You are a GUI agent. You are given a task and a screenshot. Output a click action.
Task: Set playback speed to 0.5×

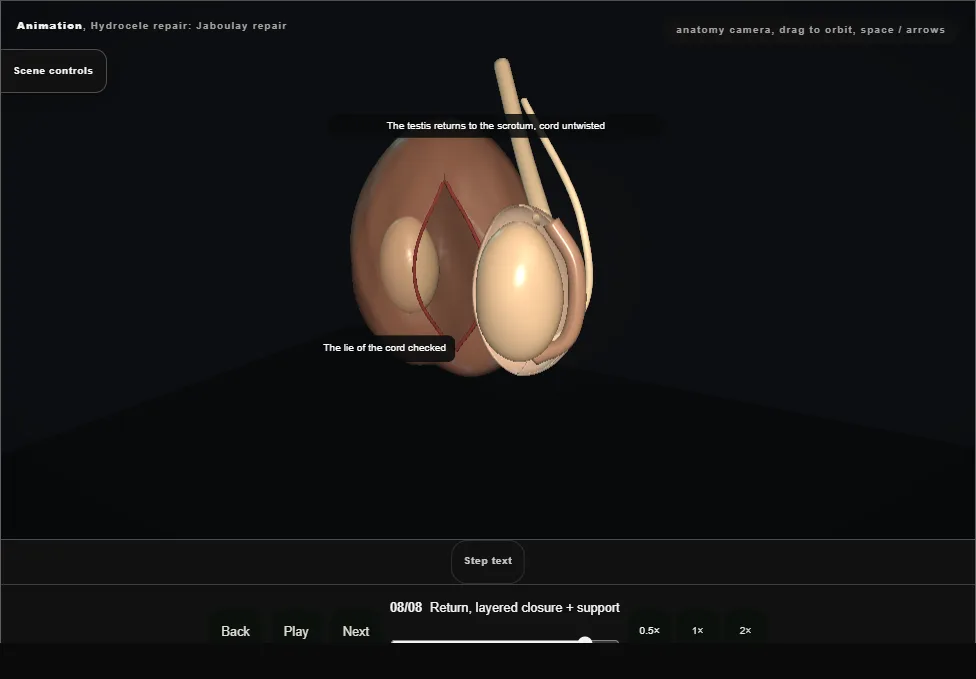click(x=649, y=630)
